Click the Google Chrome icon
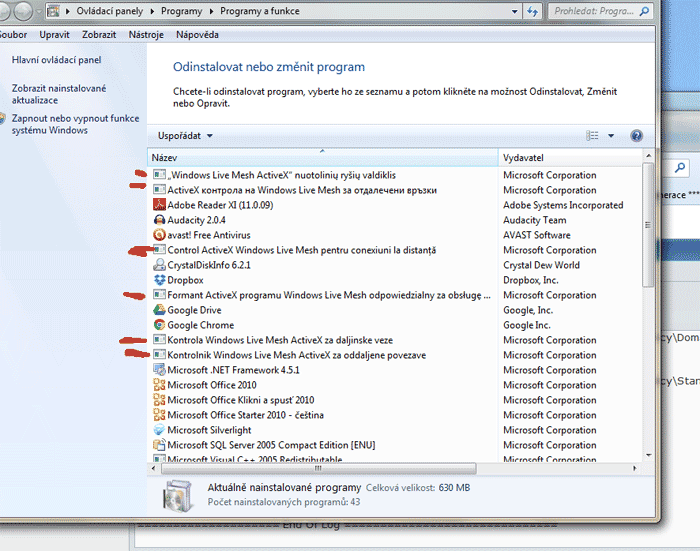This screenshot has height=551, width=700. coord(159,325)
